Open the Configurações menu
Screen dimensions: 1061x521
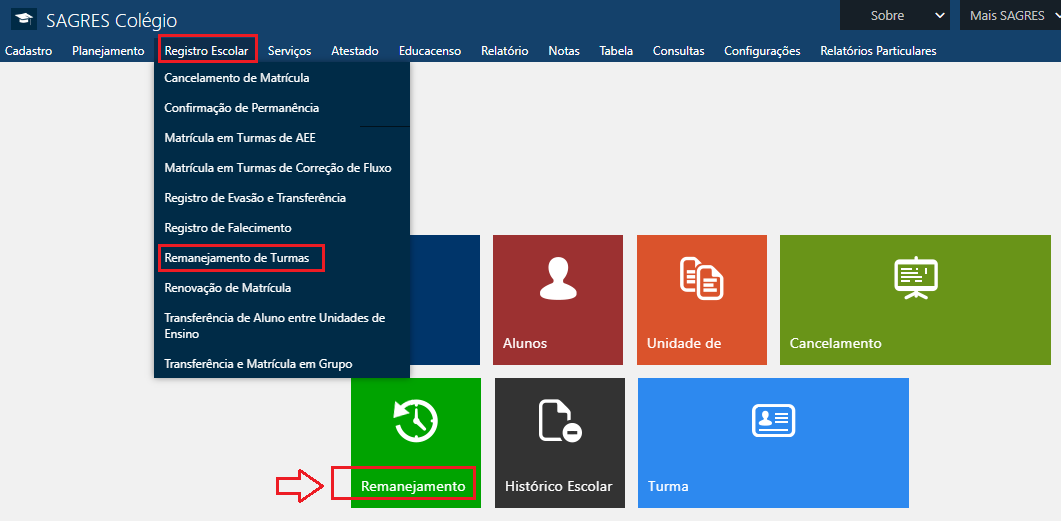(x=762, y=51)
